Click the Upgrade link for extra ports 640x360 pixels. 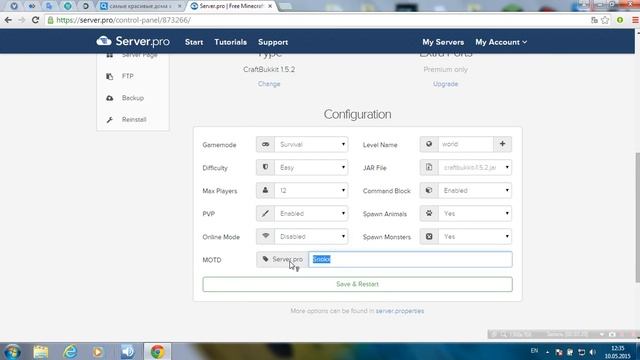[445, 84]
